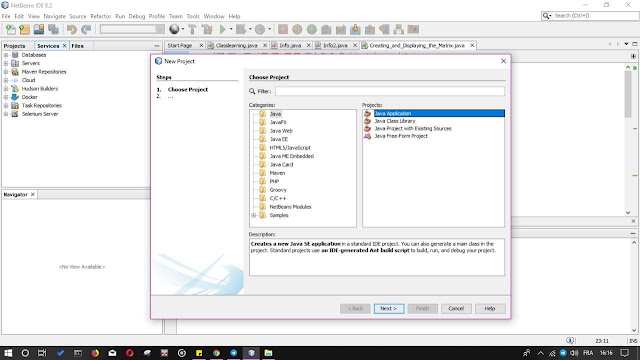Click the Filter text field
The height and width of the screenshot is (360, 640).
pyautogui.click(x=390, y=91)
